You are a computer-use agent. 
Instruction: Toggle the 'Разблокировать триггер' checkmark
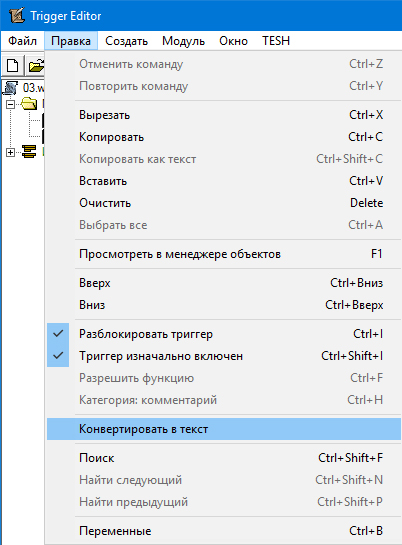(58, 334)
